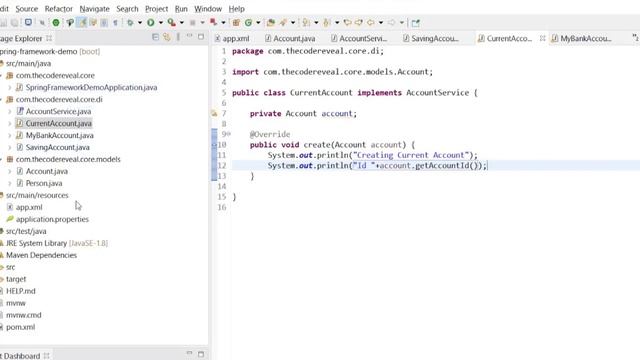Open the Debug button dropdown arrow
The image size is (640, 360).
(x=140, y=23)
